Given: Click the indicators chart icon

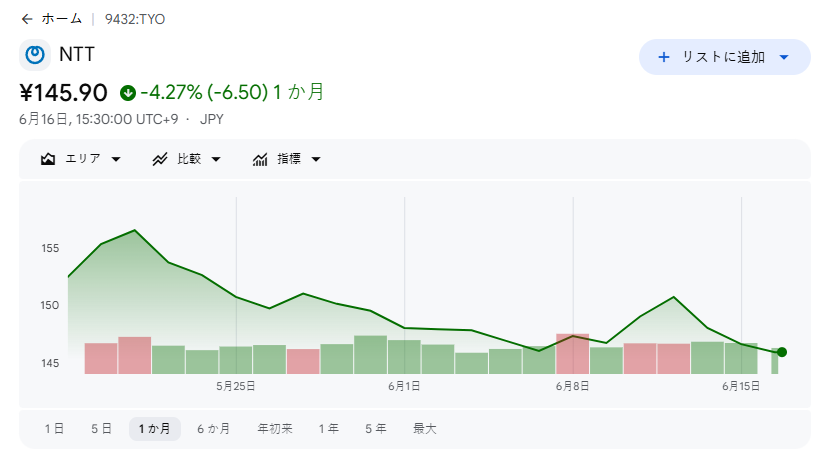Looking at the screenshot, I should pyautogui.click(x=260, y=159).
